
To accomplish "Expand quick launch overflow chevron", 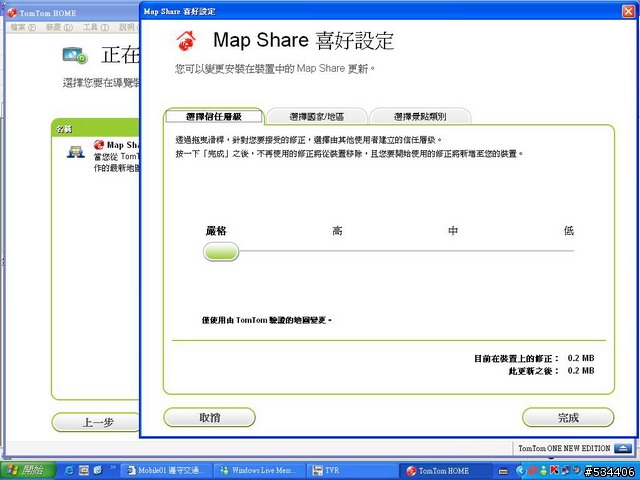I will 113,467.
